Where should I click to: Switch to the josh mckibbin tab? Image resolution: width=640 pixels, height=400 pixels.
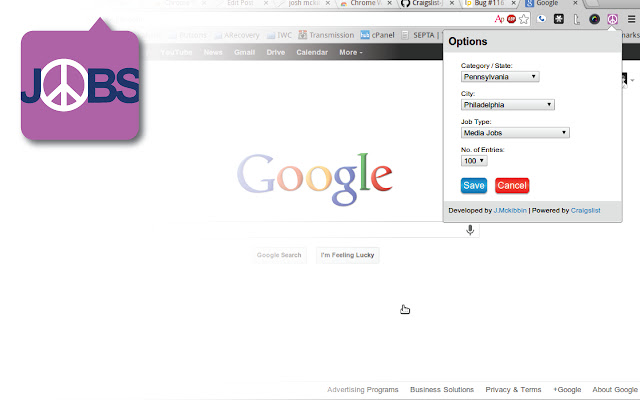(x=302, y=3)
